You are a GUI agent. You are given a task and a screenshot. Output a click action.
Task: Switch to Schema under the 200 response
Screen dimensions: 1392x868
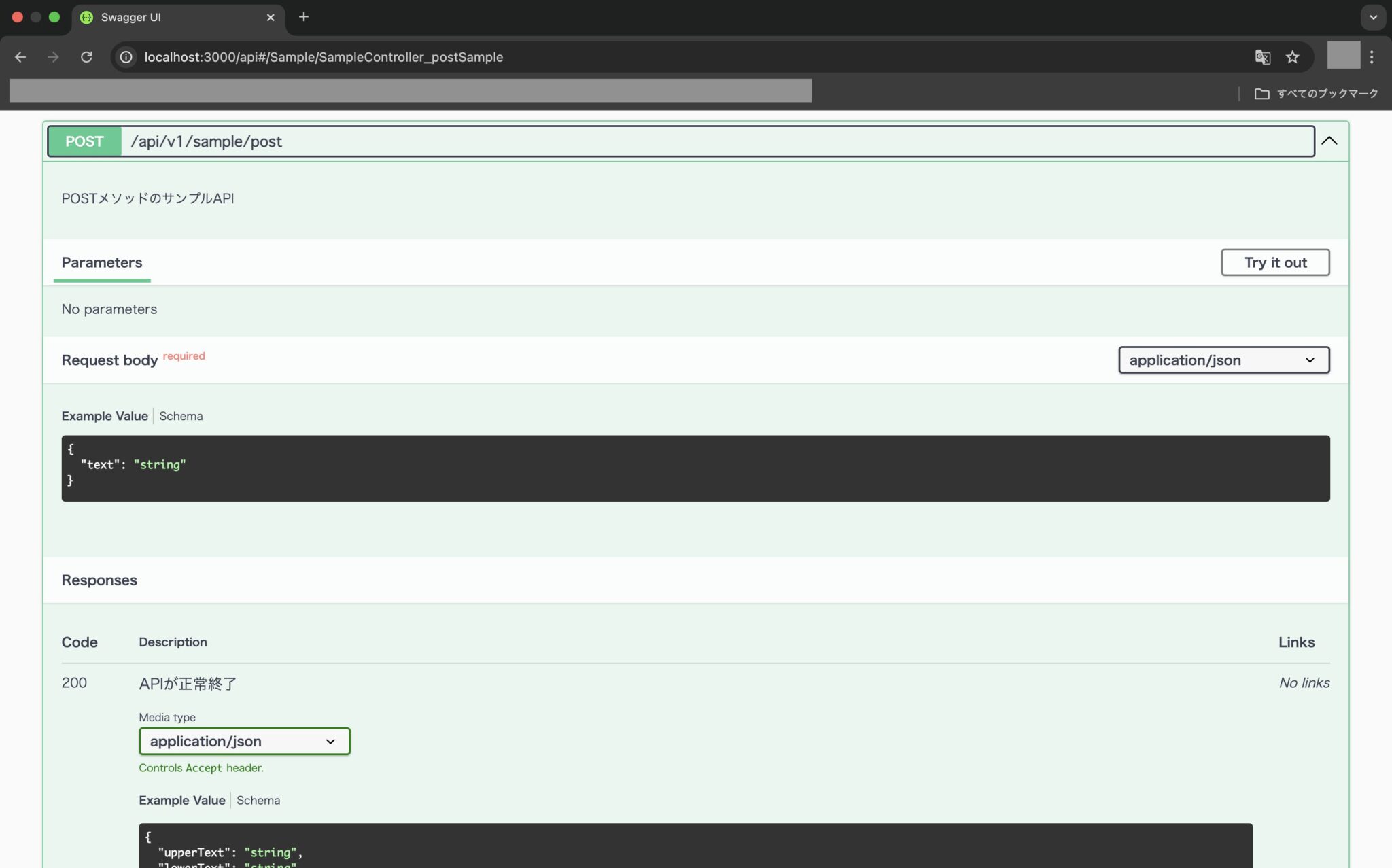[258, 800]
